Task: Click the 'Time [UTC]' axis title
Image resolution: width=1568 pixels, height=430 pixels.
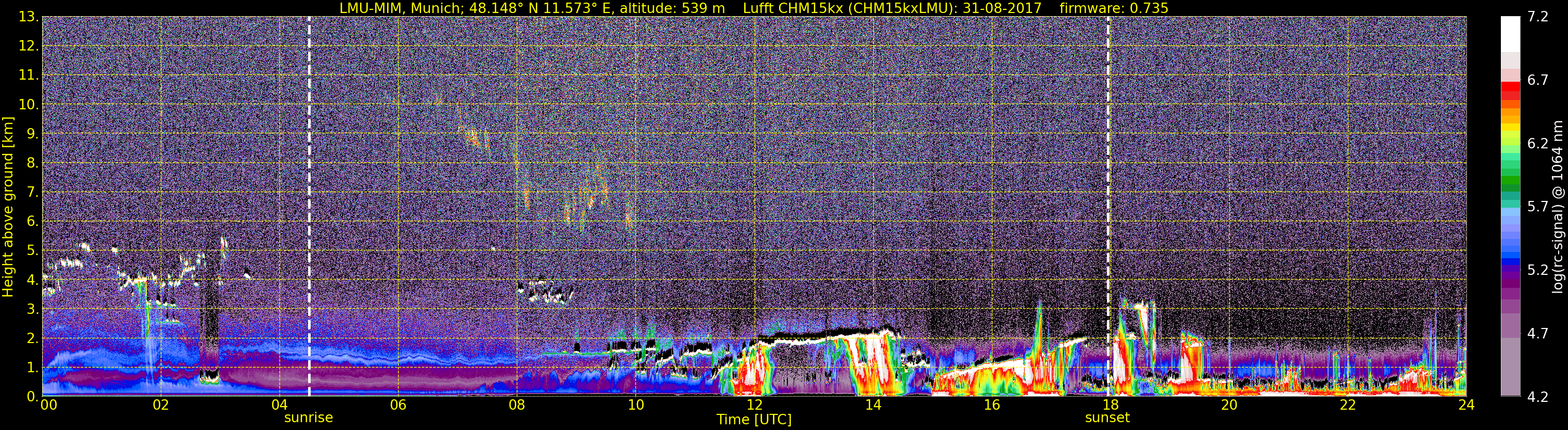Action: point(754,420)
